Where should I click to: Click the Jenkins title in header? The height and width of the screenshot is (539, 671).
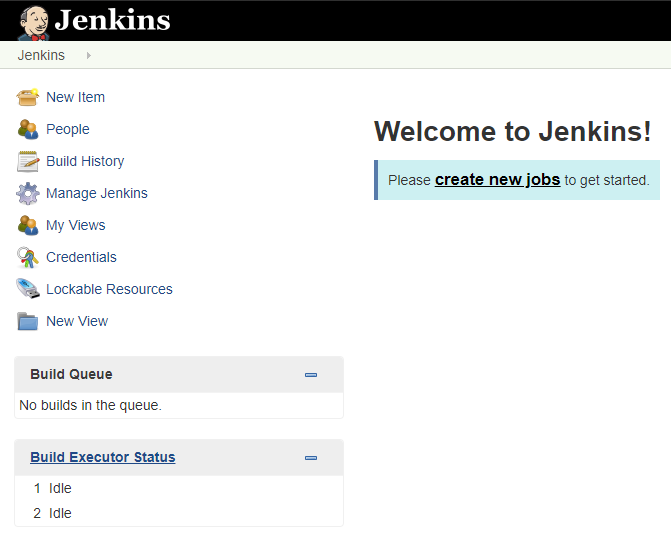click(113, 20)
